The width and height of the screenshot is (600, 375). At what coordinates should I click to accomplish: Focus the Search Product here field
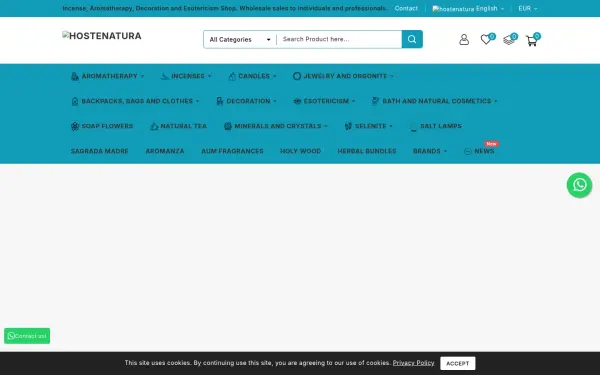pos(339,39)
